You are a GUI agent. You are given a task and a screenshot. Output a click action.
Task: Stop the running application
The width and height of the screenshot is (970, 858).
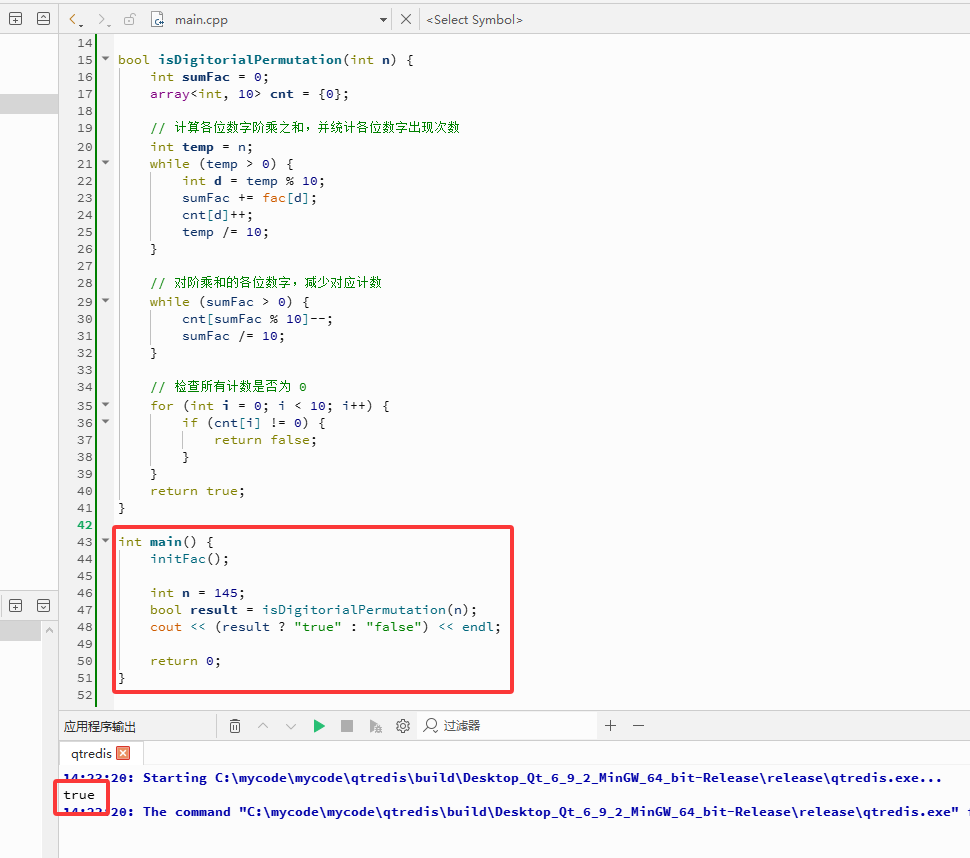347,726
